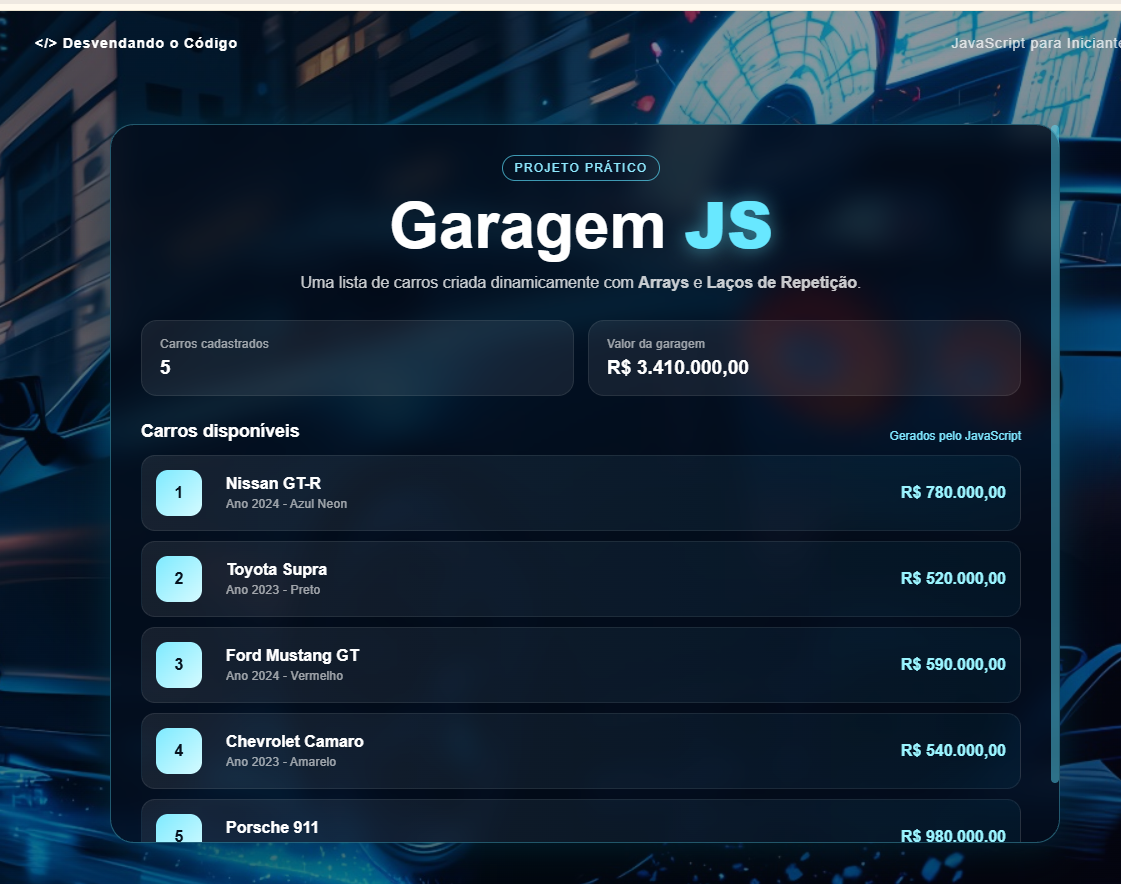Select the Toyota Supra car name
This screenshot has height=884, width=1121.
click(277, 569)
